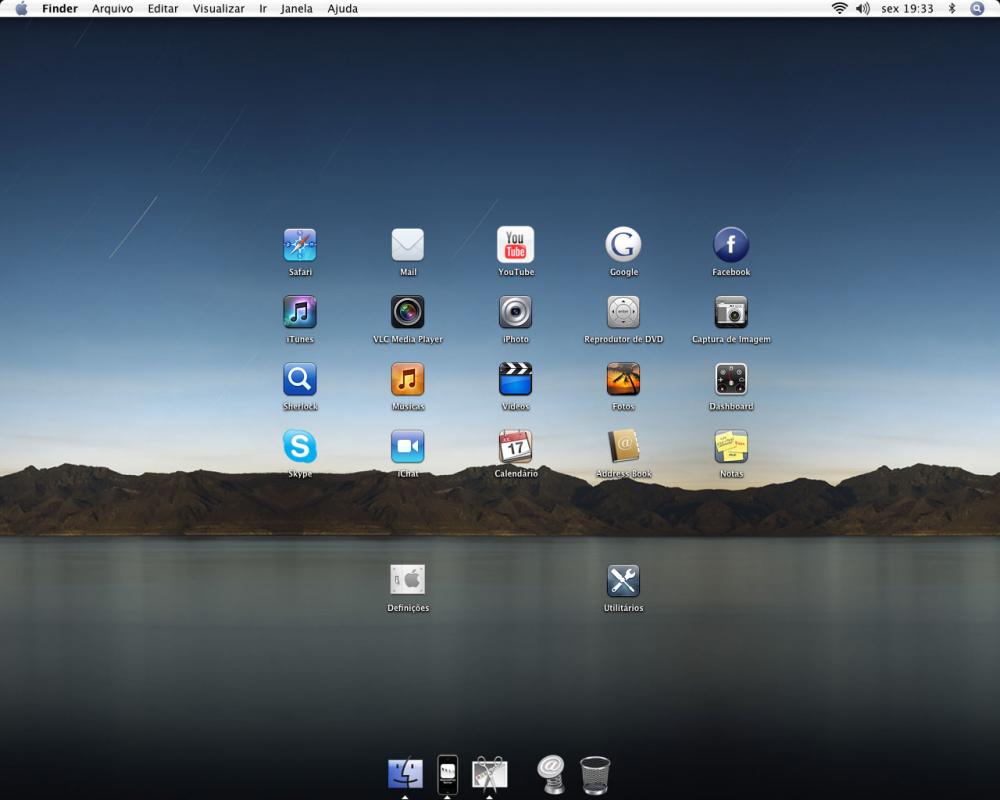Image resolution: width=1000 pixels, height=800 pixels.
Task: Open the Janela menu
Action: pos(297,8)
